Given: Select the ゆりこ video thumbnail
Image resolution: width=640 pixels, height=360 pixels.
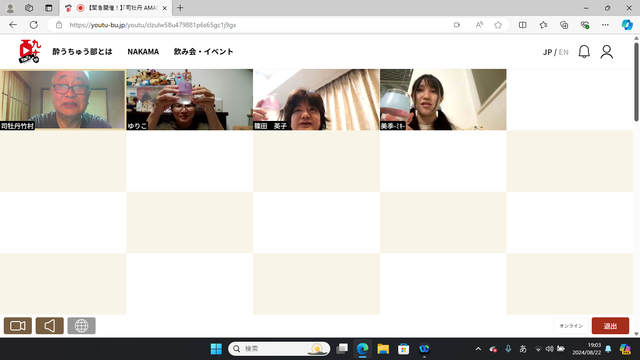Looking at the screenshot, I should [x=189, y=100].
